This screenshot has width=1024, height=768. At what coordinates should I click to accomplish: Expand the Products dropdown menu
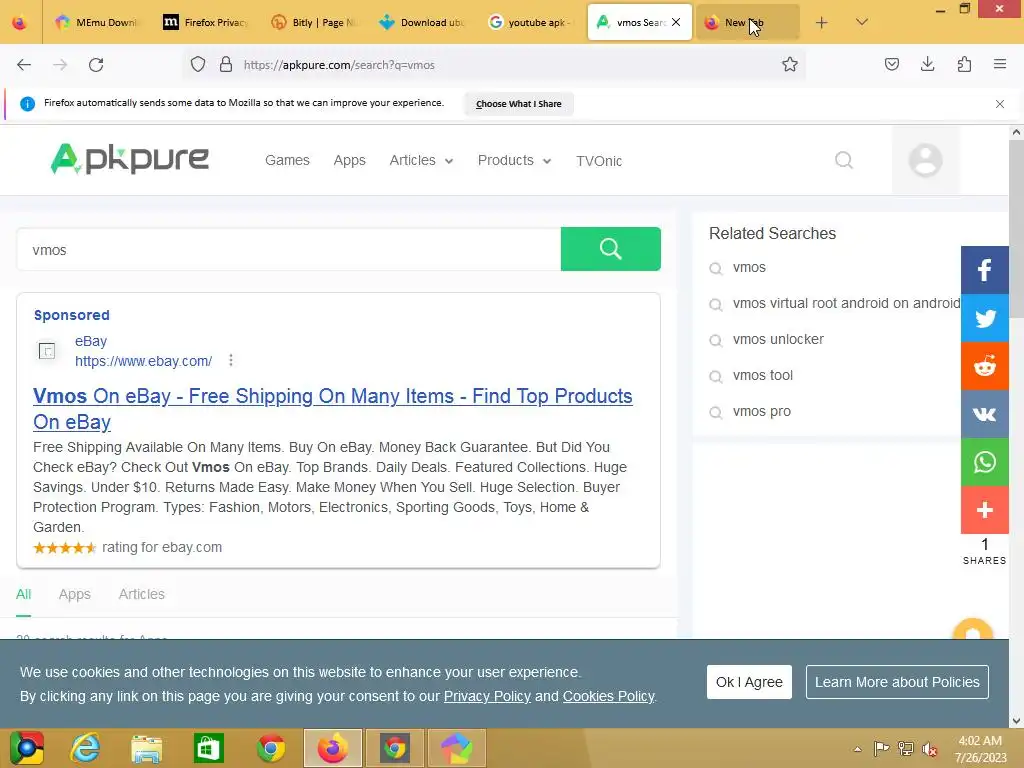(515, 161)
